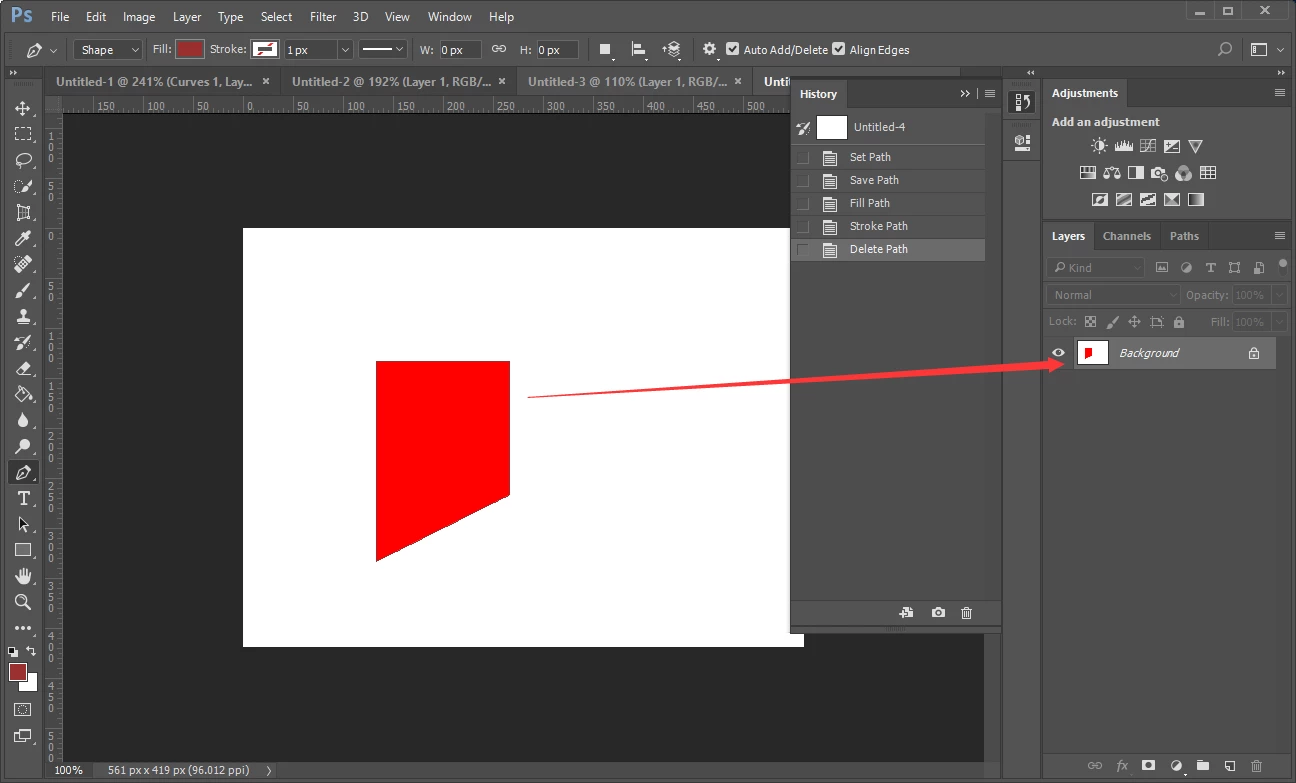
Task: Open path operations icon in options bar
Action: (605, 49)
